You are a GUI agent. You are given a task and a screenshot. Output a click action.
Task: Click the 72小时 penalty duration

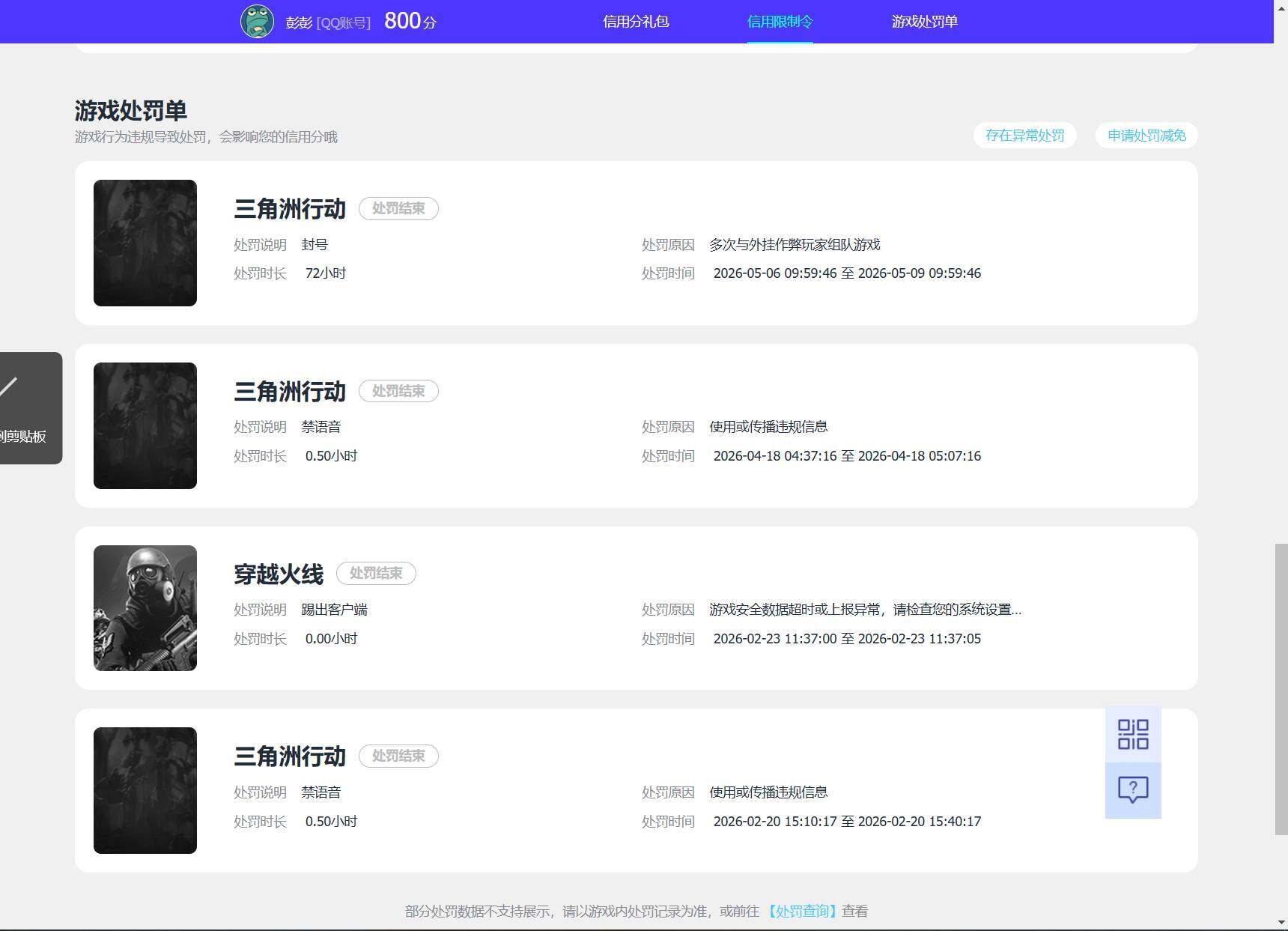click(x=326, y=273)
